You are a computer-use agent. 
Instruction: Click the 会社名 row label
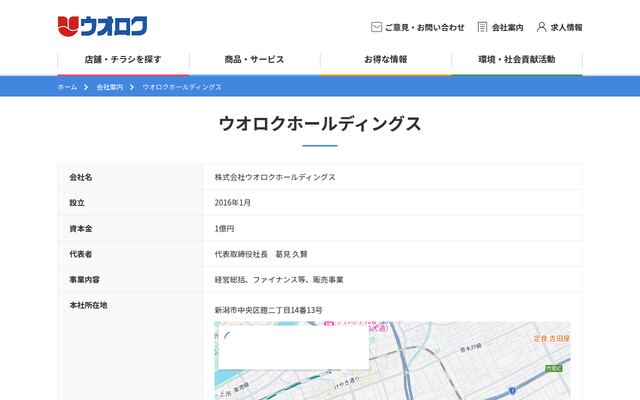point(81,177)
